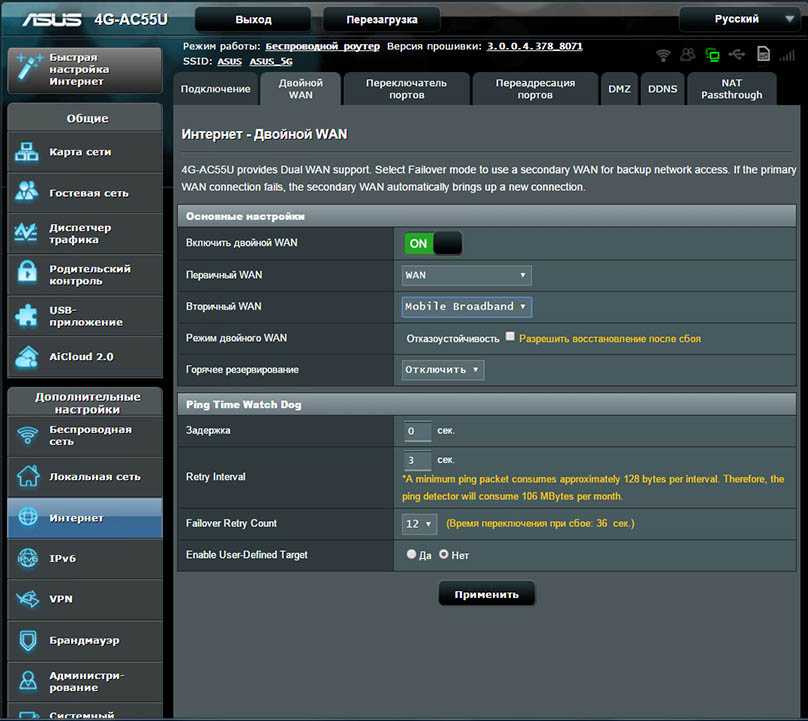Click the Retry Interval seconds input field
Viewport: 808px width, 721px height.
(417, 460)
